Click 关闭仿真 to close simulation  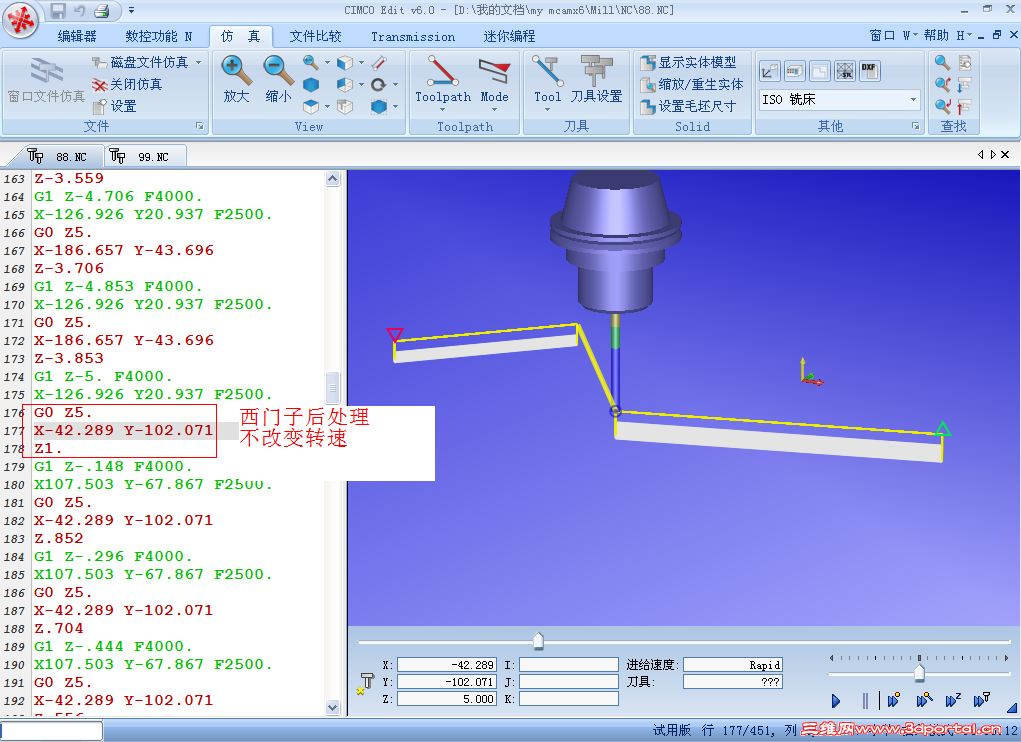pos(127,84)
